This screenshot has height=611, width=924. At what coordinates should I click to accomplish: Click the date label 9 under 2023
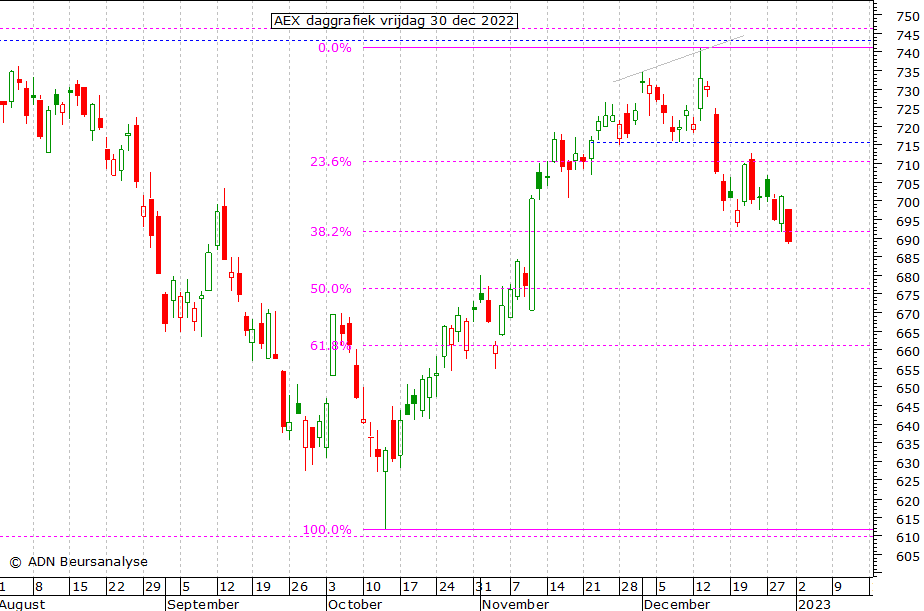point(837,587)
